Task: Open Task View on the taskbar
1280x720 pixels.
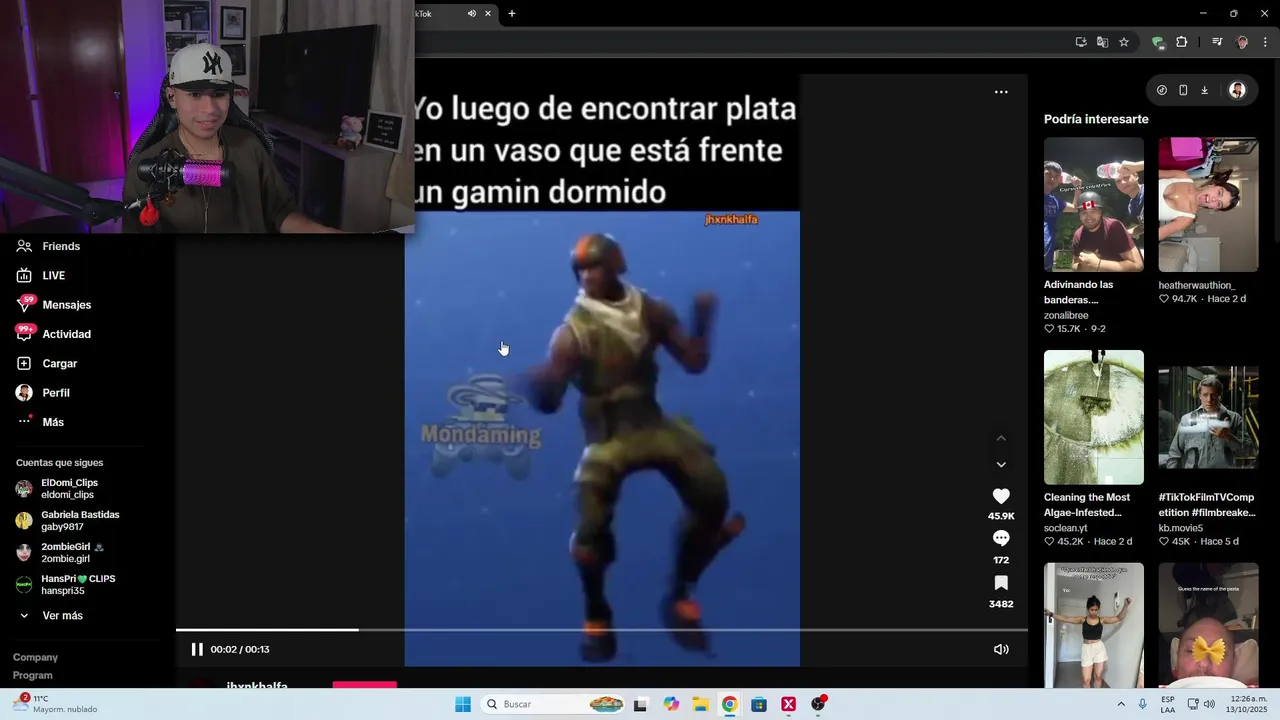Action: point(640,704)
